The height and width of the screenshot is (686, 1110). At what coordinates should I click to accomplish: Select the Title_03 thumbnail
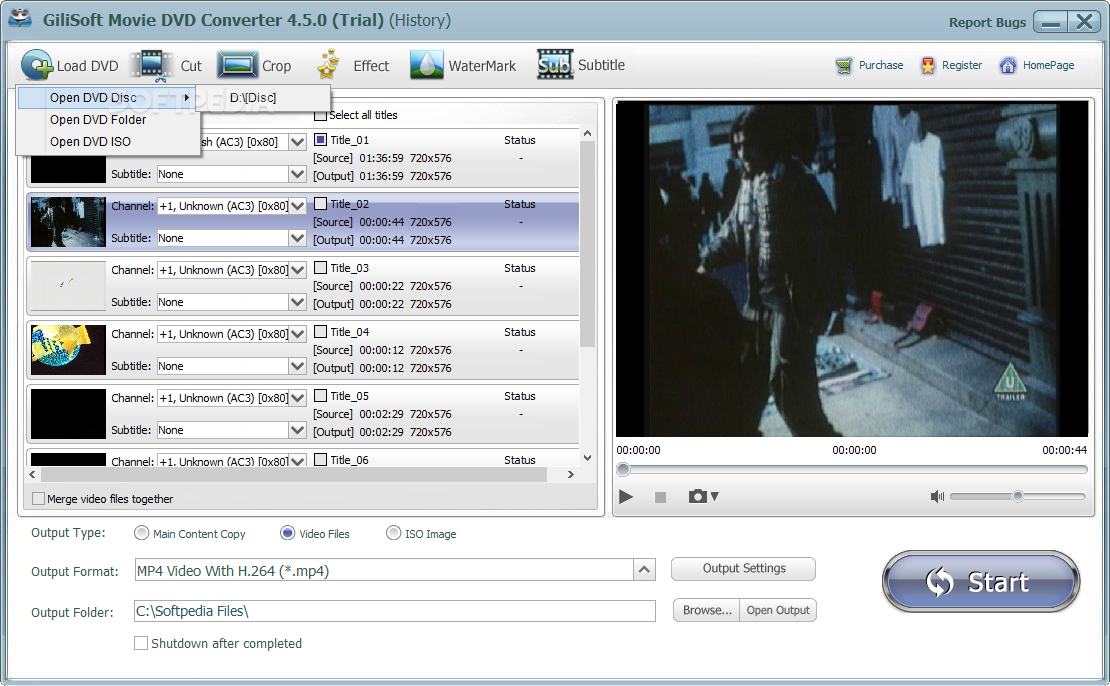pyautogui.click(x=68, y=286)
